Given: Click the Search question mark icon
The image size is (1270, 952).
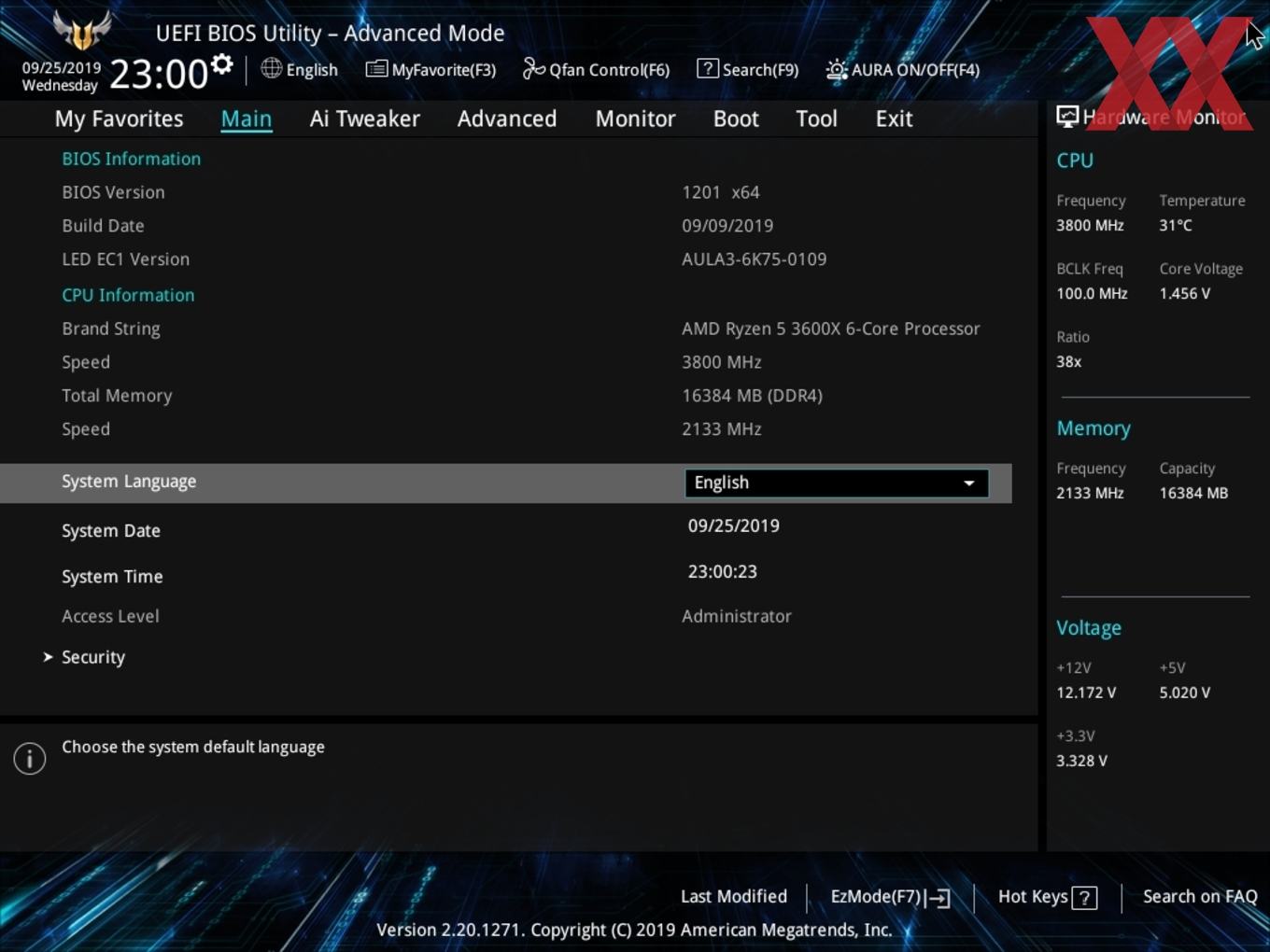Looking at the screenshot, I should (x=708, y=68).
